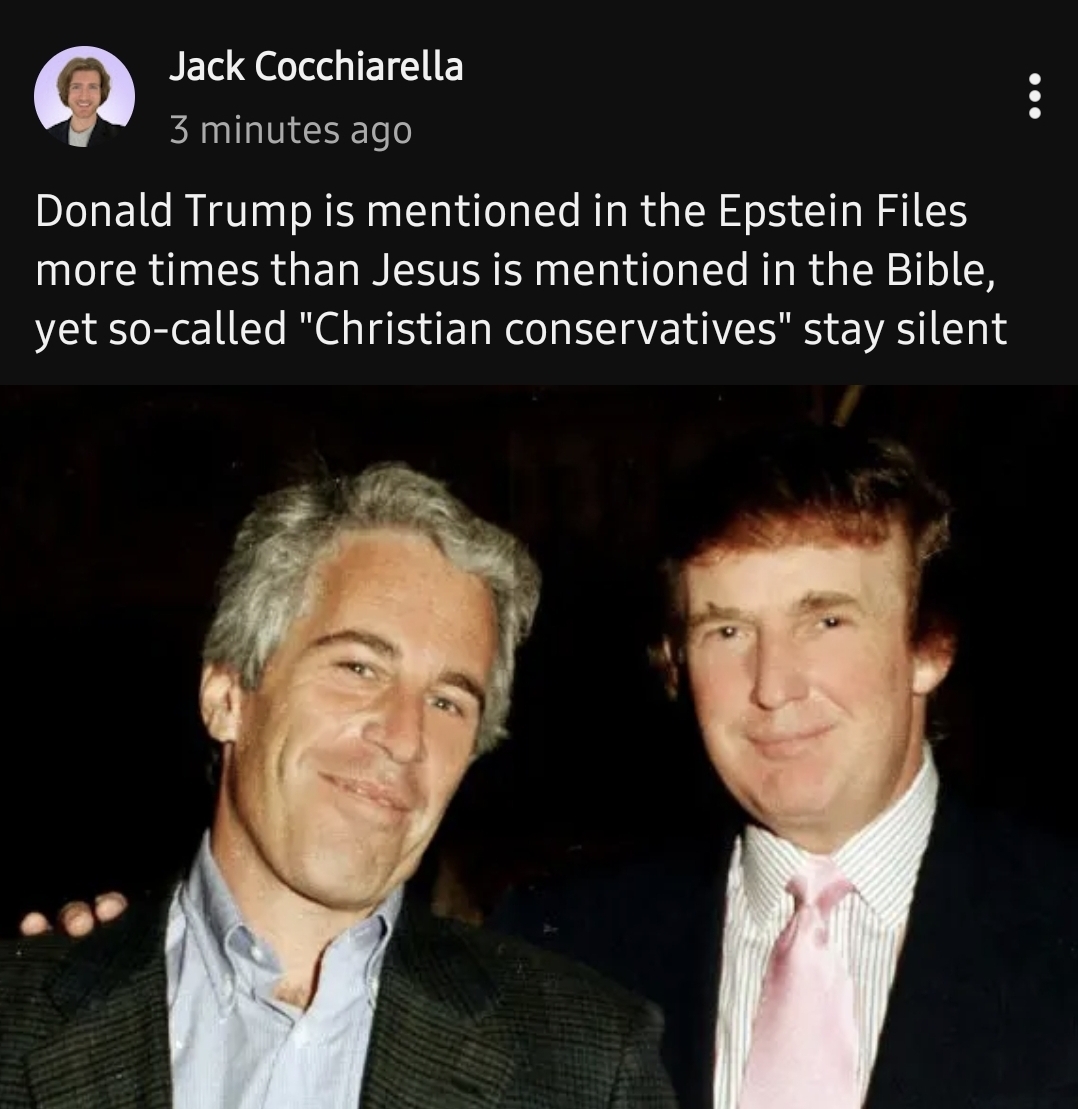Click "more times than" in second line
Viewport: 1078px width, 1109px height.
(198, 270)
